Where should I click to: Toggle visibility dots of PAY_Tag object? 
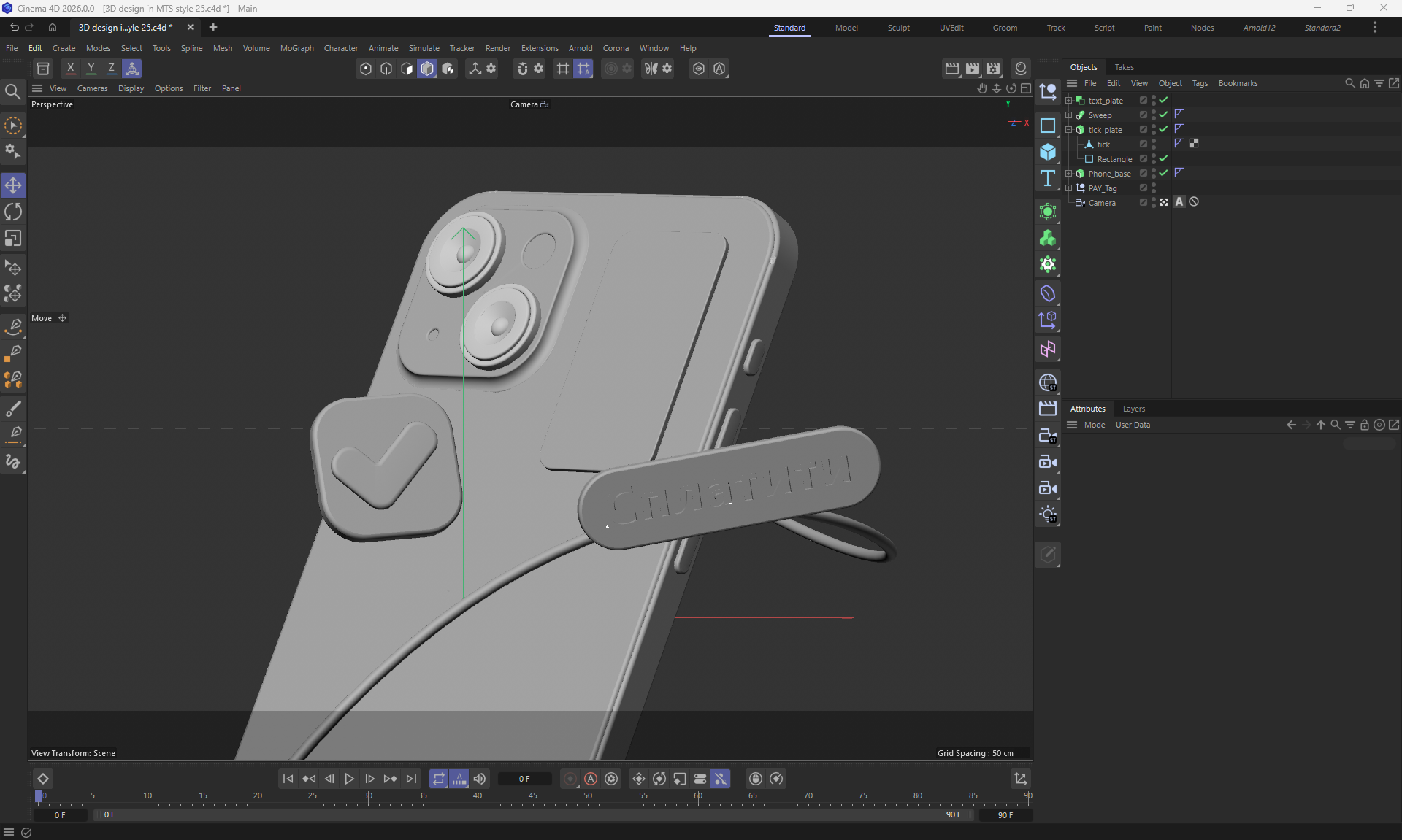1154,188
